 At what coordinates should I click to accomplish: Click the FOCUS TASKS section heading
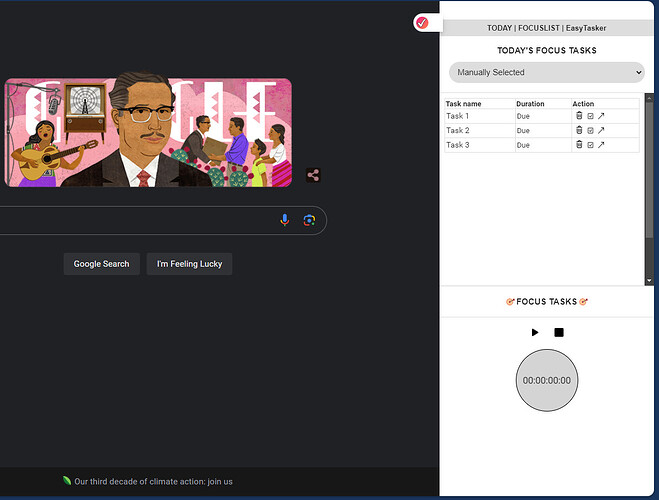[547, 302]
